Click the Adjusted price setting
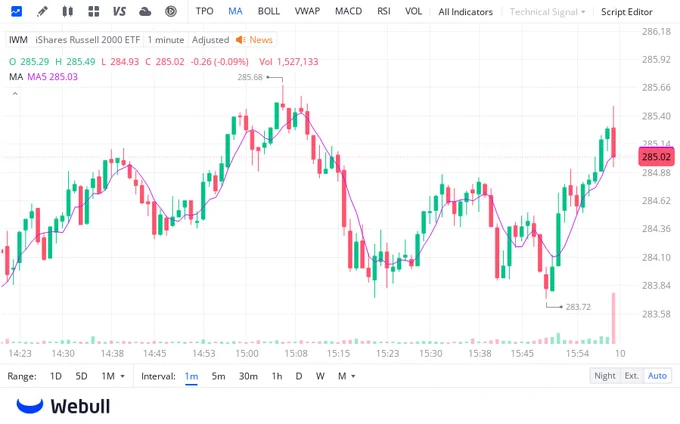 [210, 40]
